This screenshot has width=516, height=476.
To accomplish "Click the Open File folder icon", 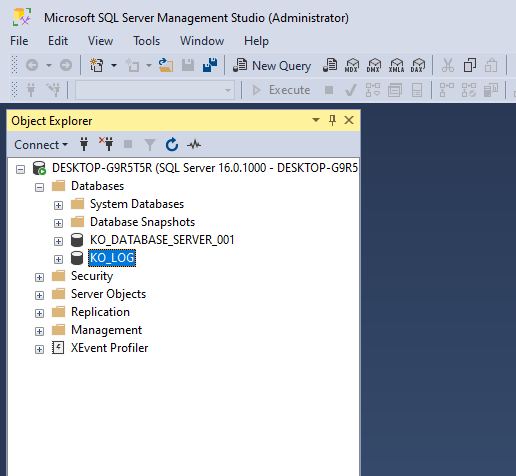I will click(166, 65).
